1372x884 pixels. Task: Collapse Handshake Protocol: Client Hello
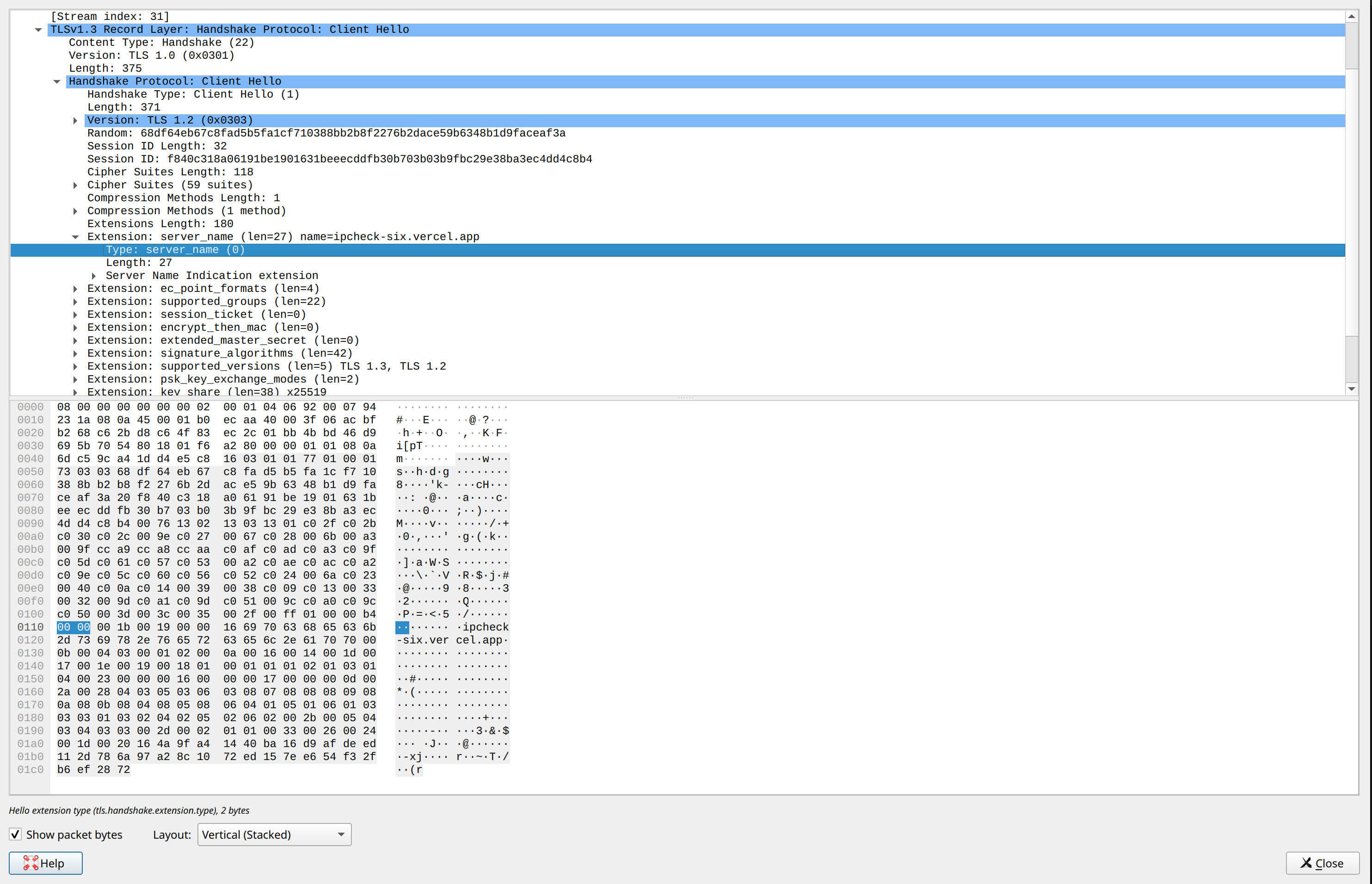pyautogui.click(x=57, y=81)
